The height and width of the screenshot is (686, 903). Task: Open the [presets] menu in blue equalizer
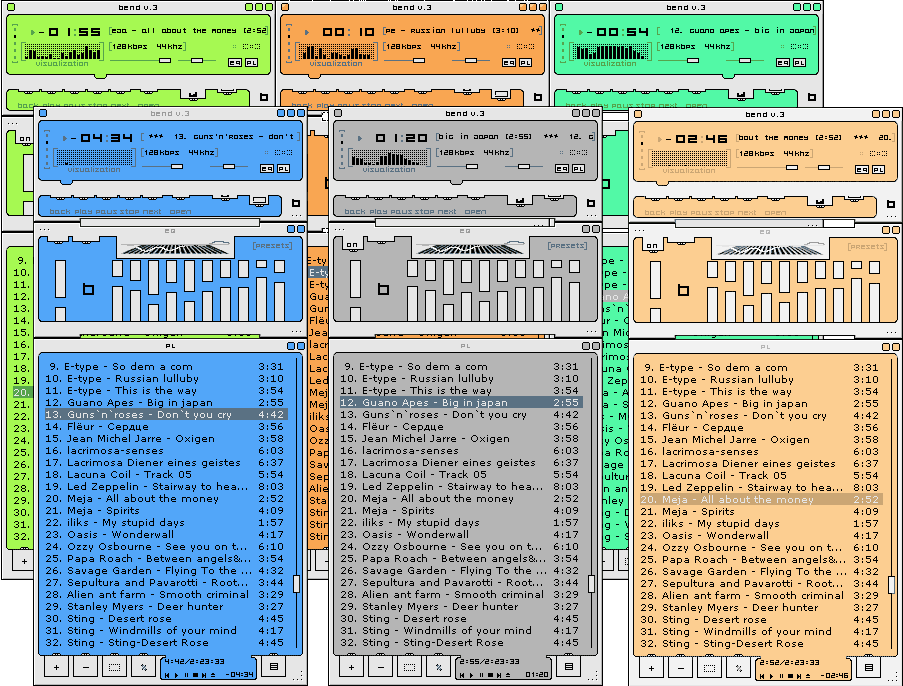tap(272, 246)
